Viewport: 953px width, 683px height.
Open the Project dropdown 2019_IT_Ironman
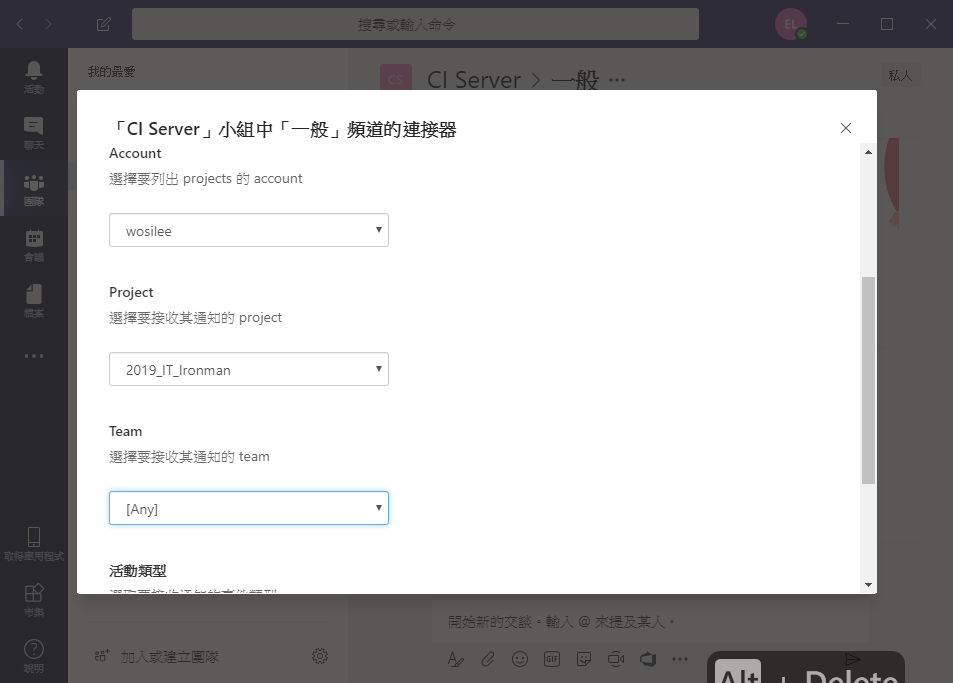tap(249, 369)
